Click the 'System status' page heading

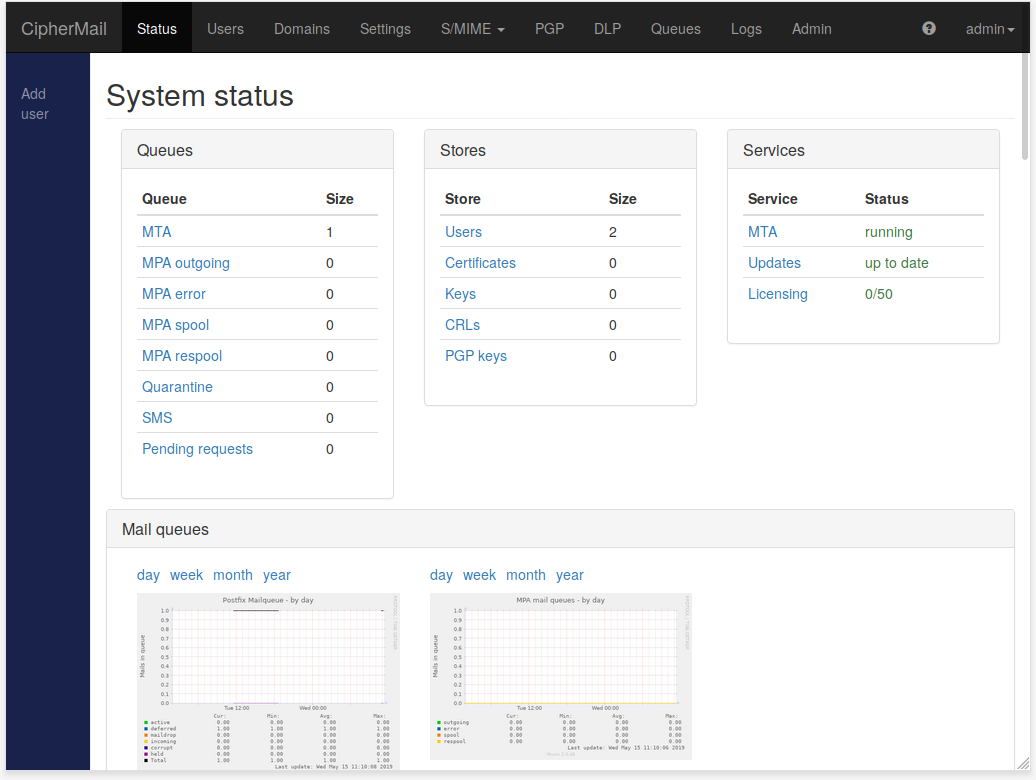[200, 96]
